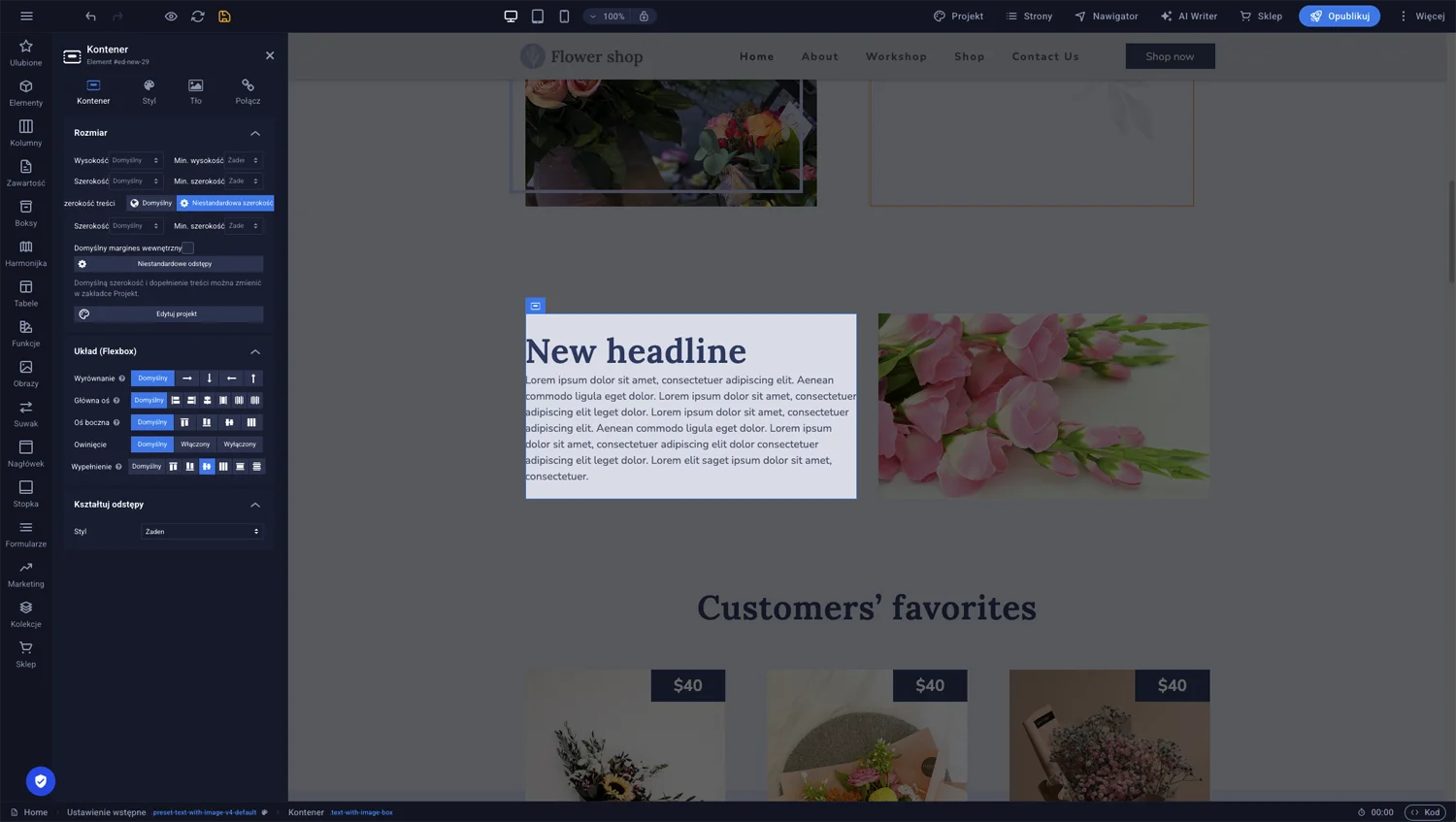Click the Wysokość input field
This screenshot has width=1456, height=822.
tap(134, 160)
